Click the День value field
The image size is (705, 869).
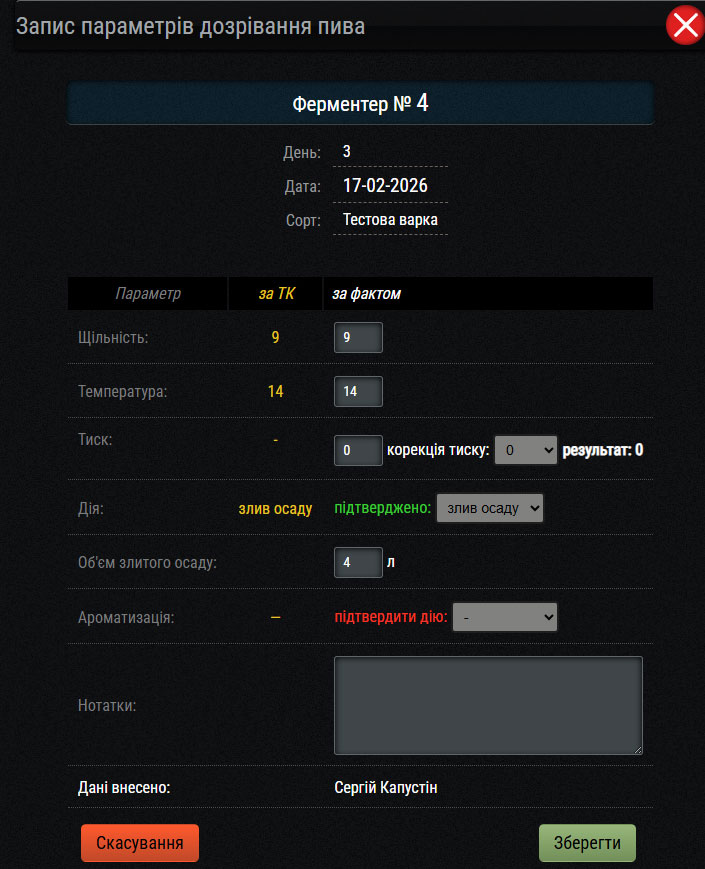(390, 152)
